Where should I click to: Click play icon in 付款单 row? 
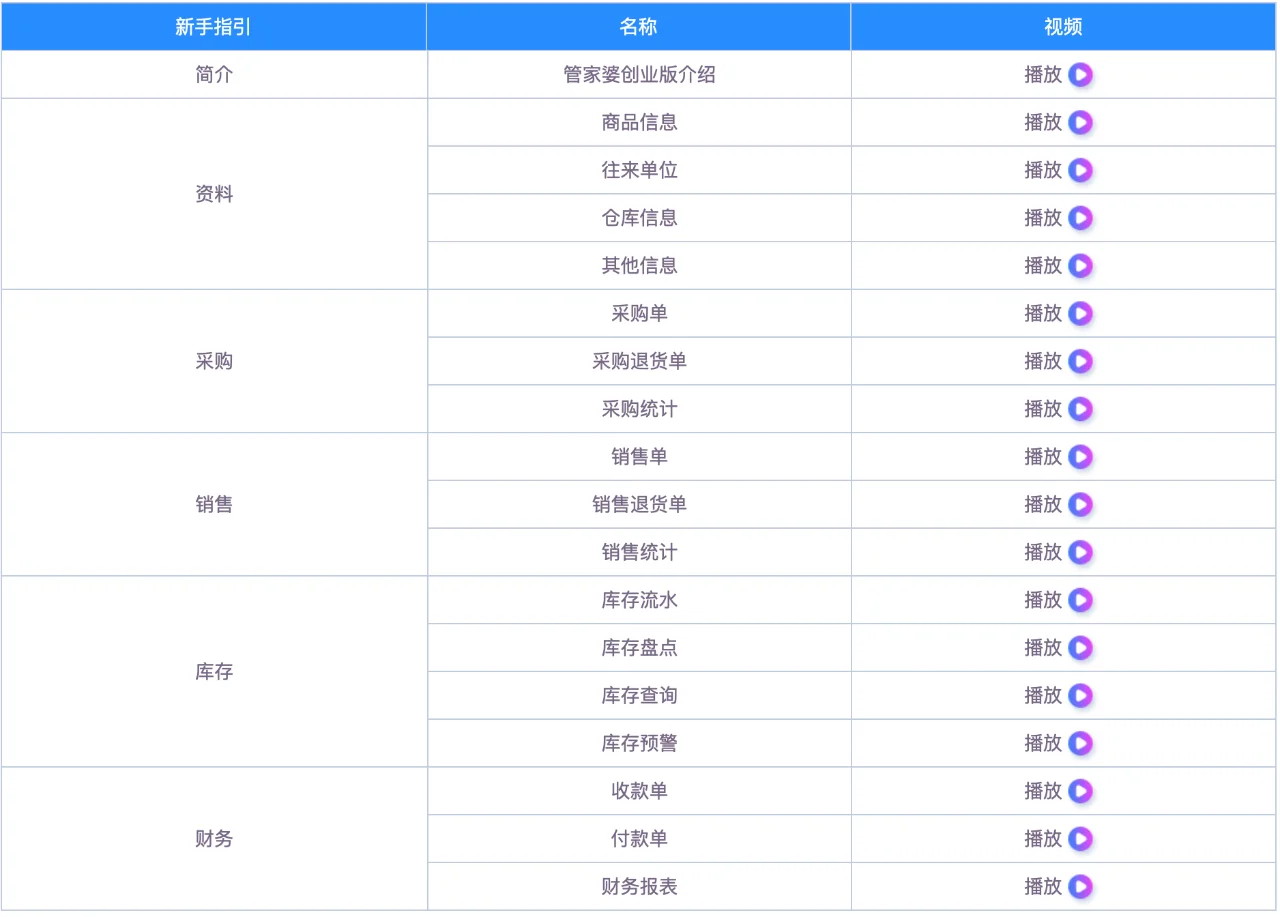(1080, 839)
